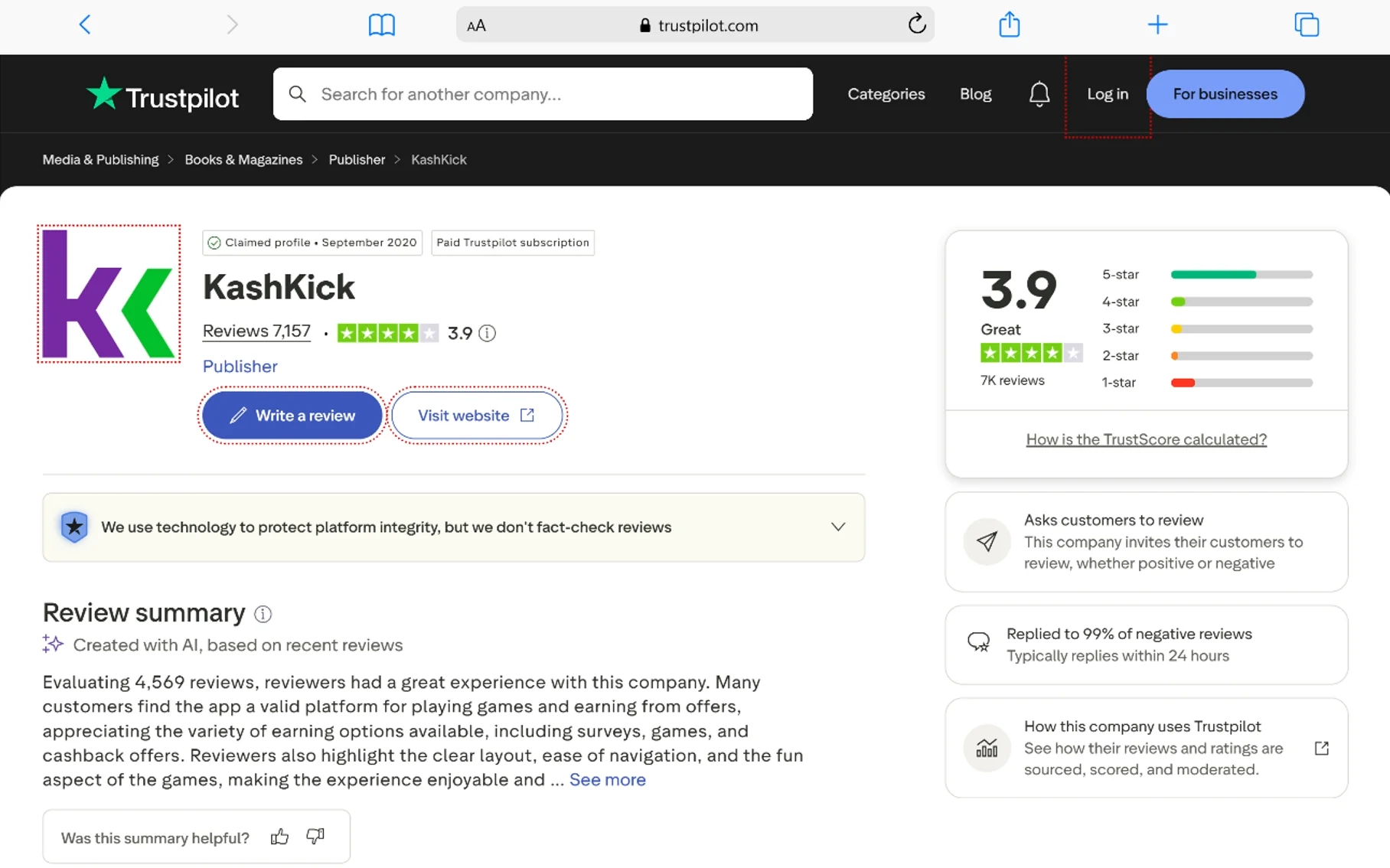Click the 'Great' rating label
The height and width of the screenshot is (868, 1390).
(1000, 329)
